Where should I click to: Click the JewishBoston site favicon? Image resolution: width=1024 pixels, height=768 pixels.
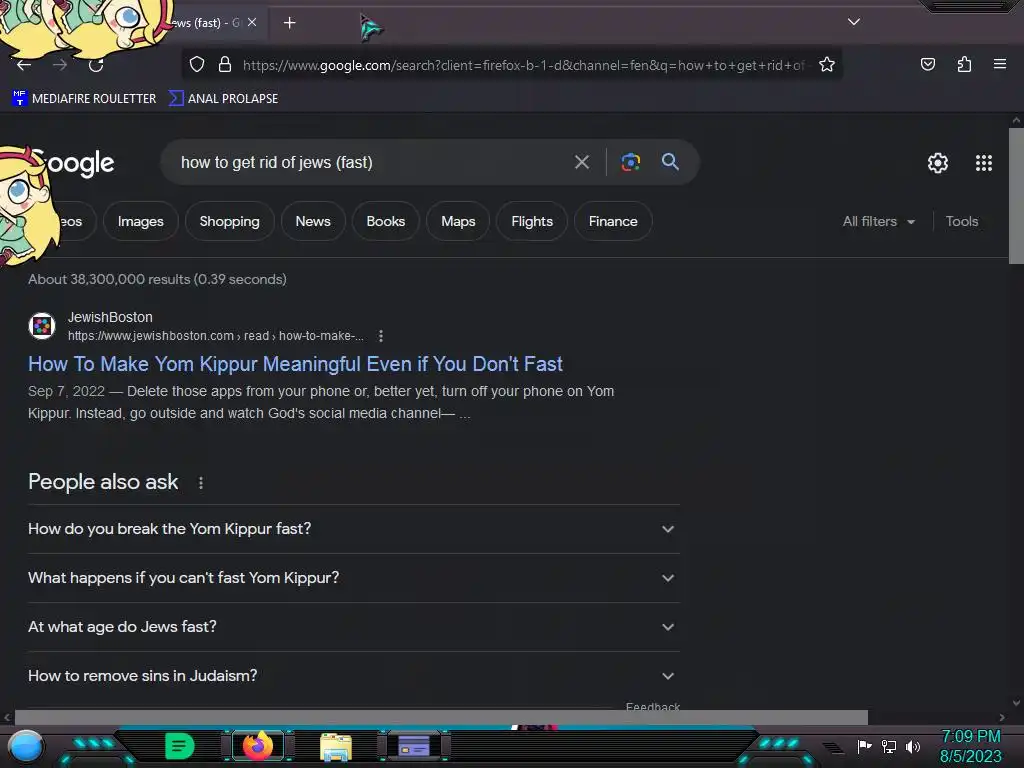tap(42, 325)
